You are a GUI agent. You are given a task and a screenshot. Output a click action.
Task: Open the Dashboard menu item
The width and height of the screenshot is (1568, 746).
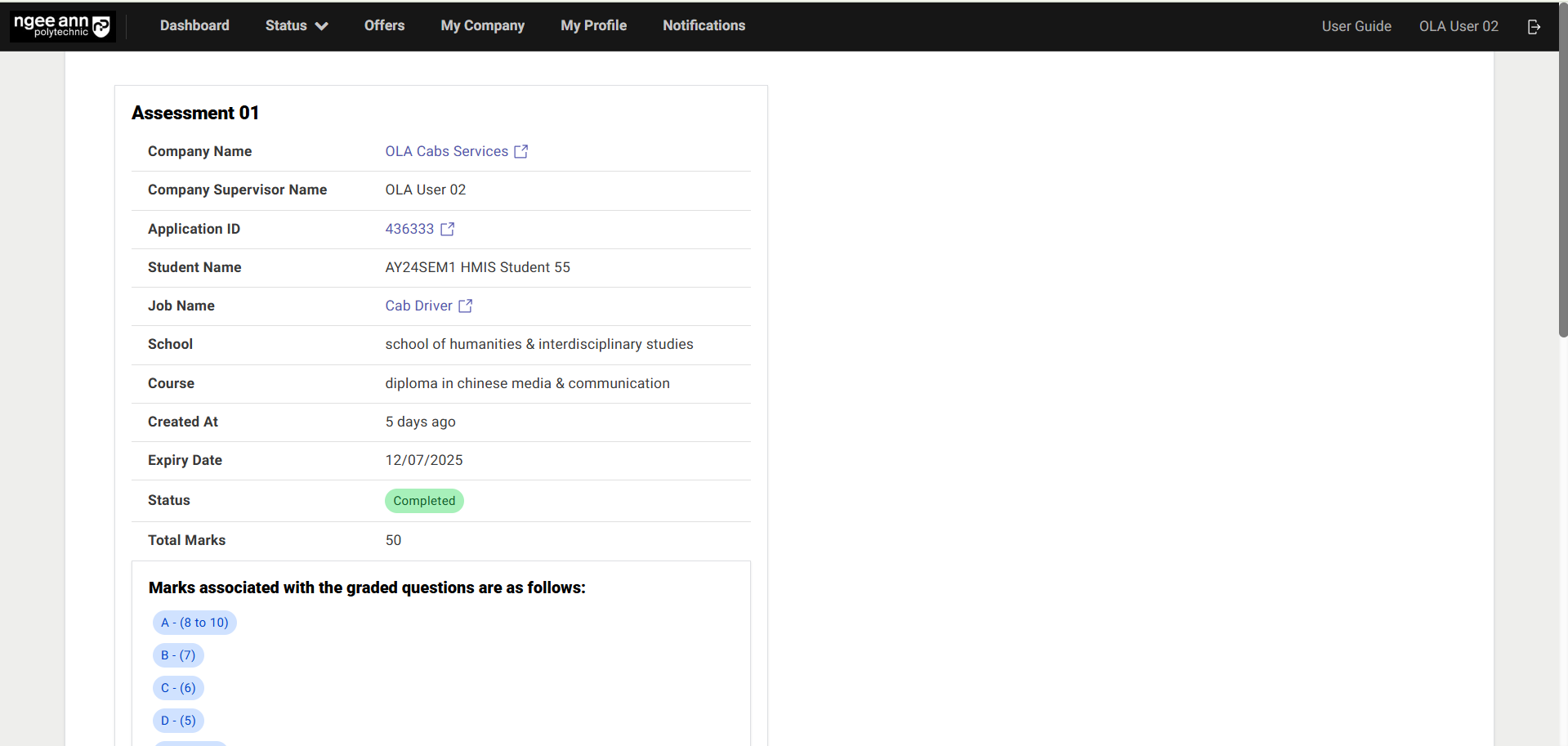(194, 25)
